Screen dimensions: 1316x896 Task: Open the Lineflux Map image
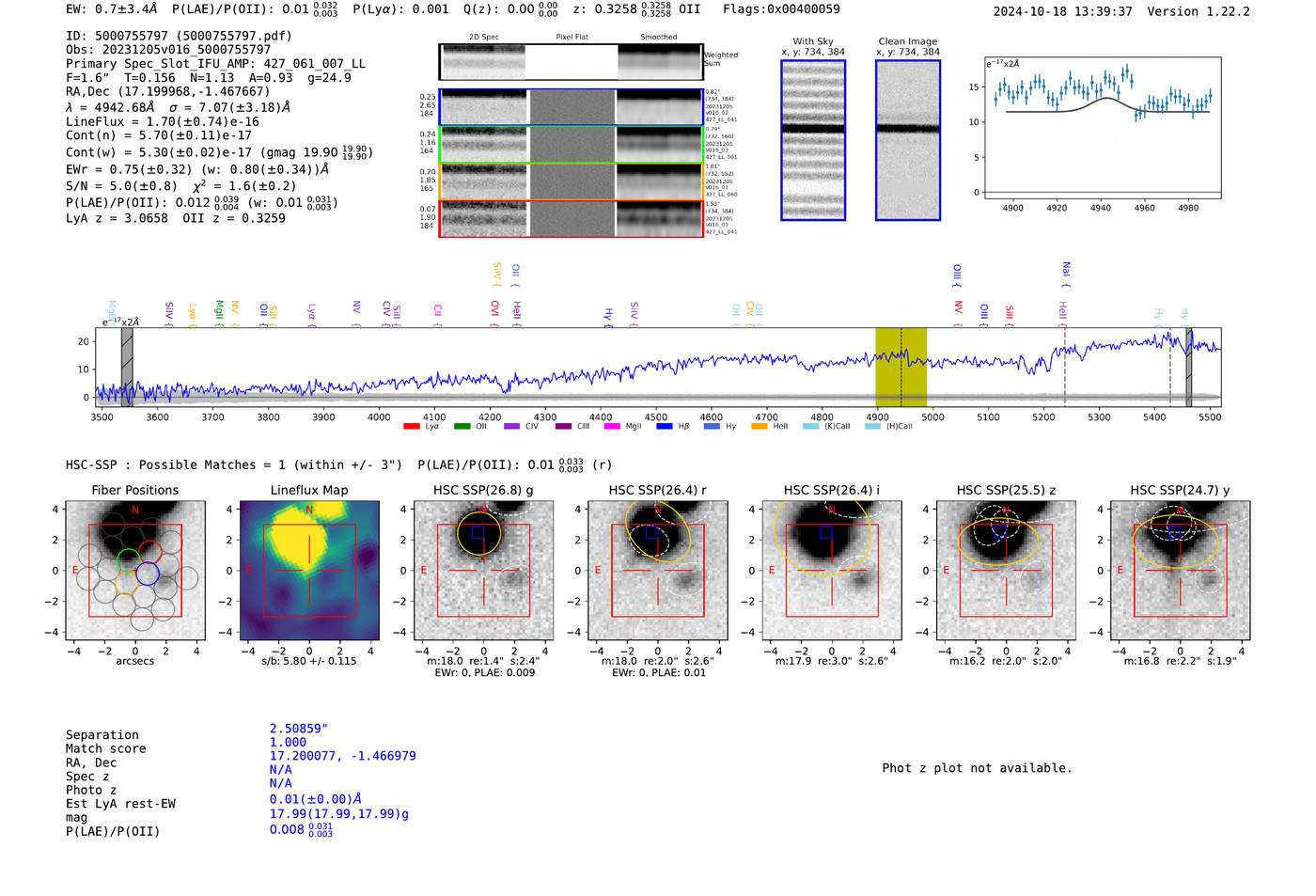[x=309, y=571]
